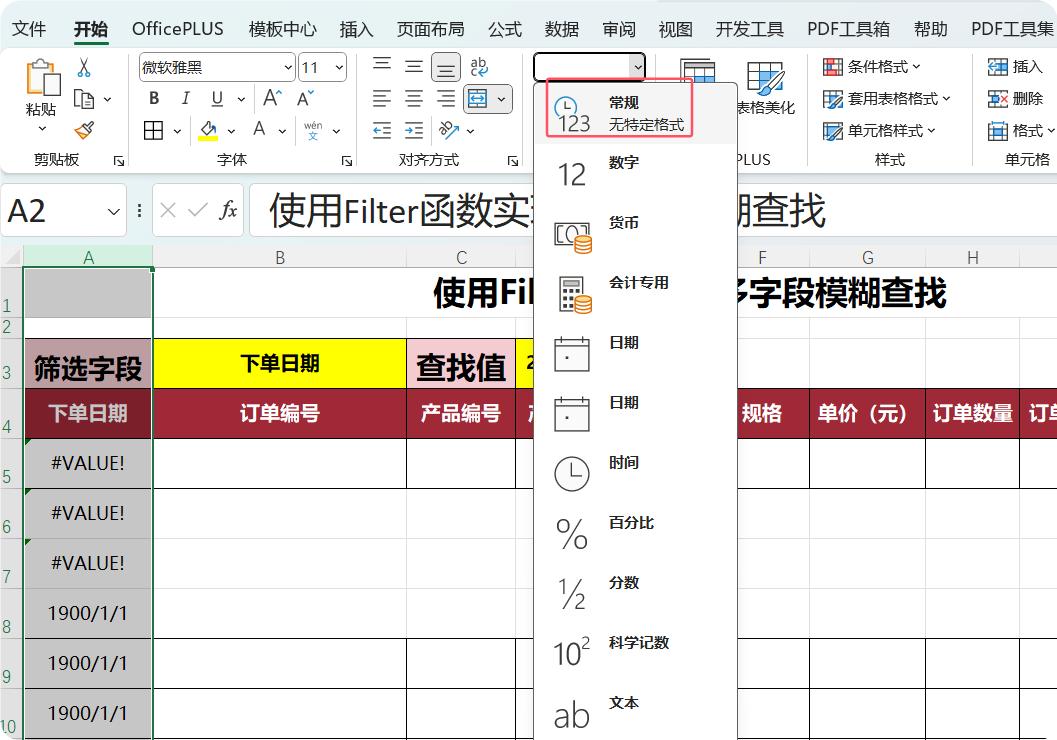Screen dimensions: 1057x740
Task: Choose 会计专用 accounting format option
Action: [x=634, y=294]
